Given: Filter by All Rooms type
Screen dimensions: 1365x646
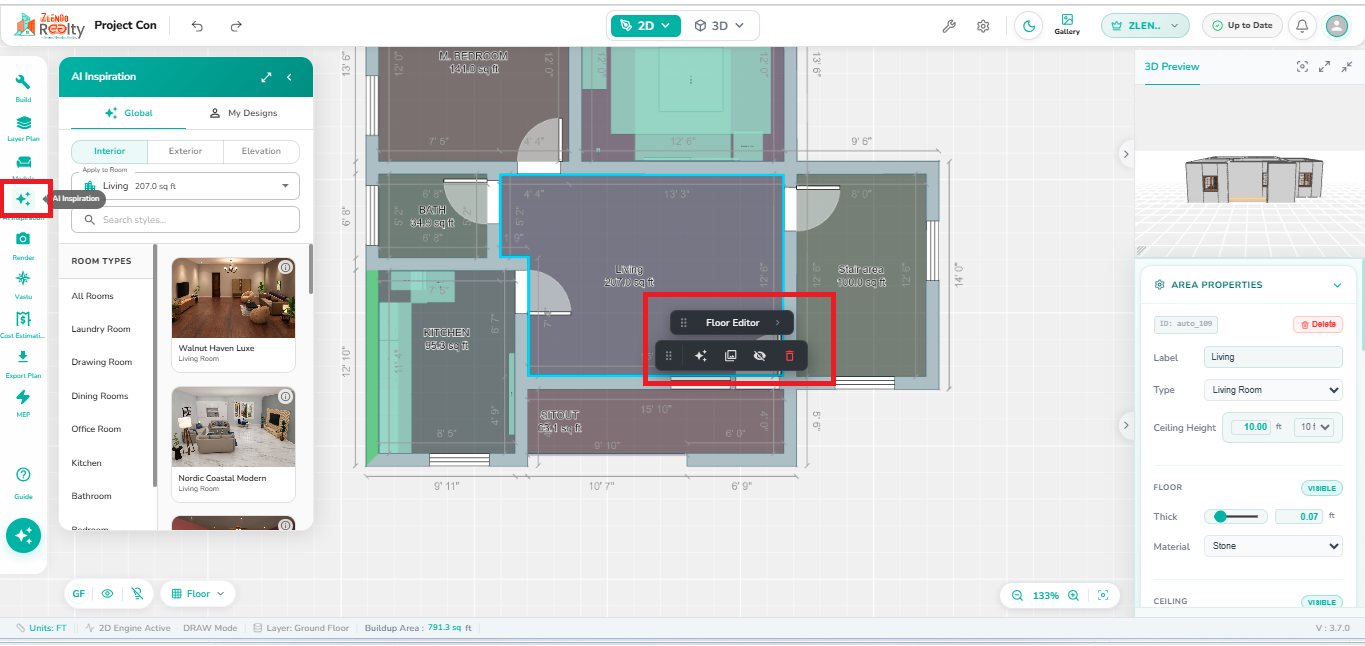Looking at the screenshot, I should click(93, 296).
